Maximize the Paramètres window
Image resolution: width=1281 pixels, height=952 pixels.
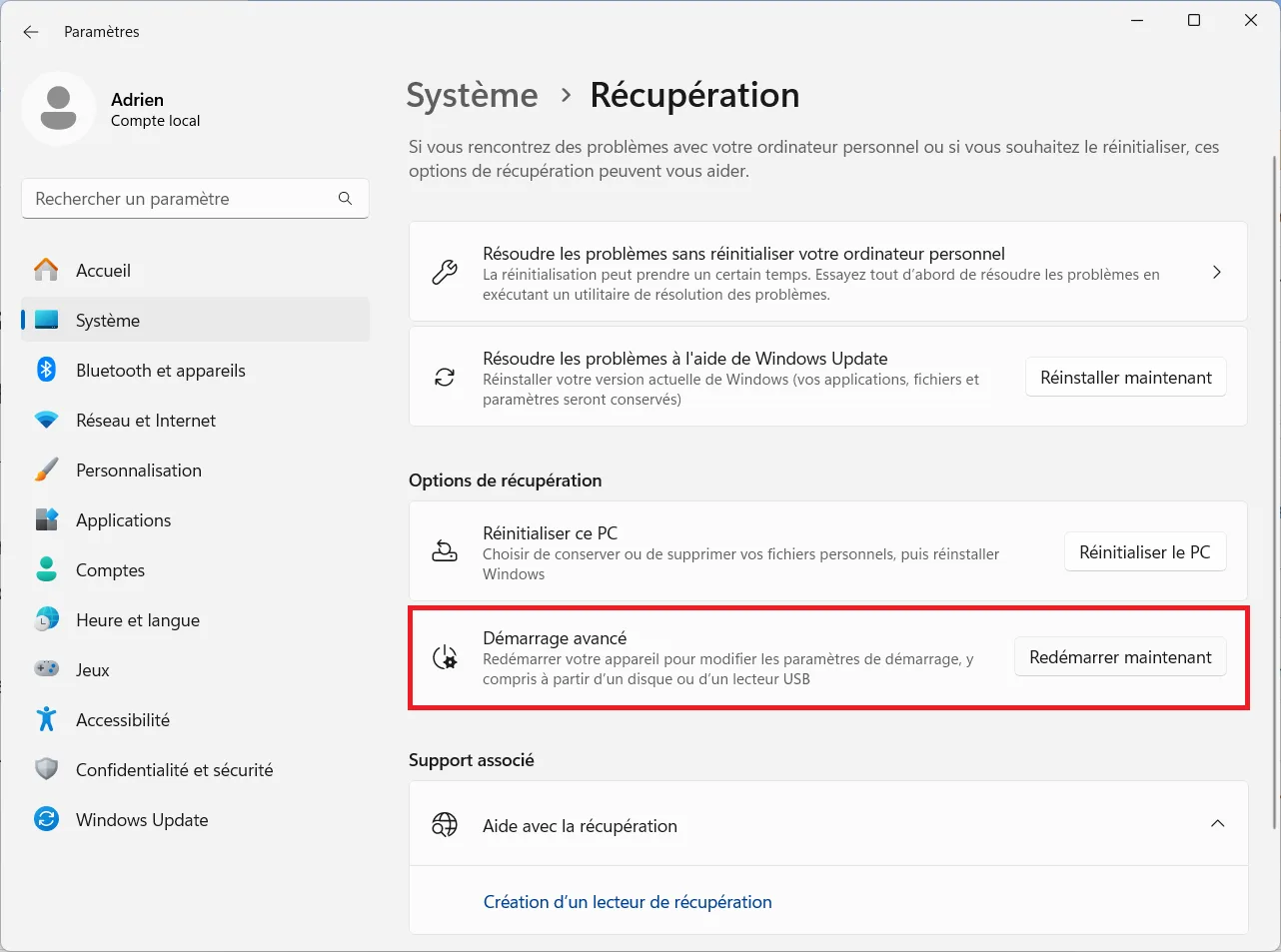[1193, 20]
